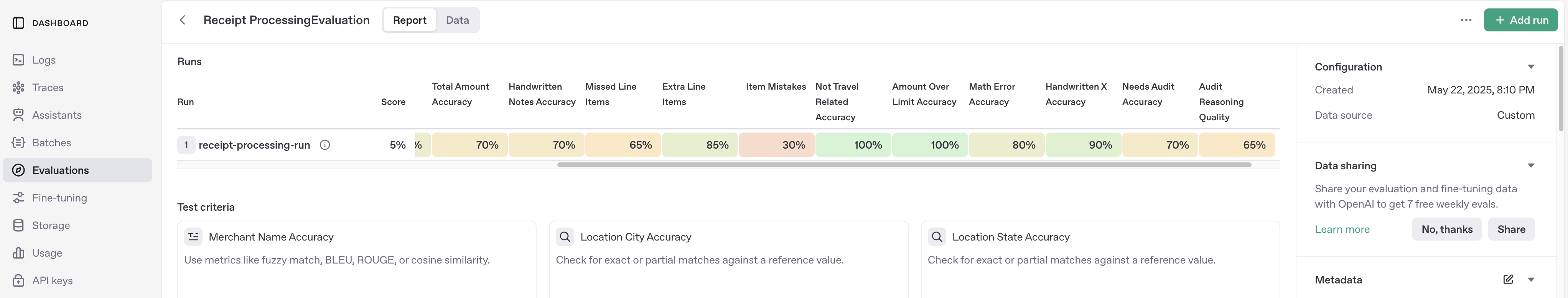
Task: Collapse the Configuration panel
Action: point(1532,66)
